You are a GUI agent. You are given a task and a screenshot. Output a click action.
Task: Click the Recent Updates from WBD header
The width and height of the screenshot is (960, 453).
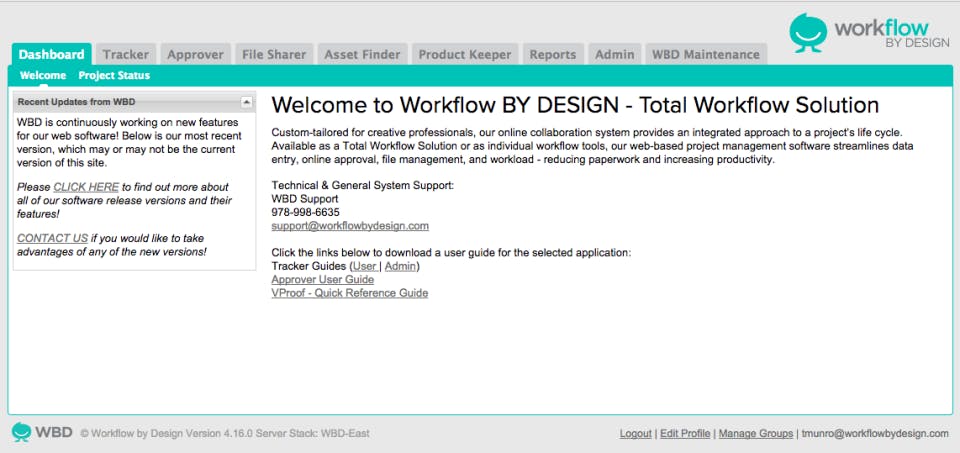coord(134,102)
